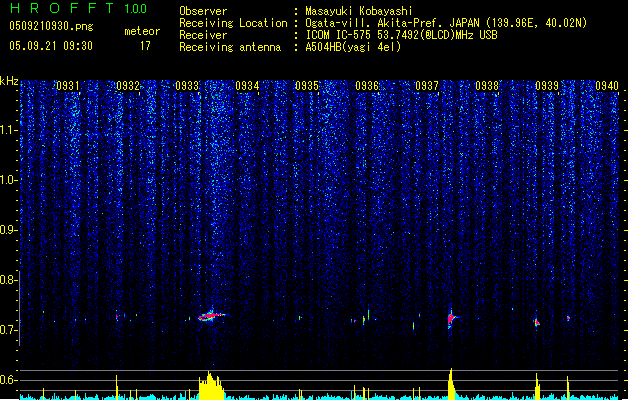The width and height of the screenshot is (629, 400).
Task: Click the 0937 time marker
Action: (427, 86)
